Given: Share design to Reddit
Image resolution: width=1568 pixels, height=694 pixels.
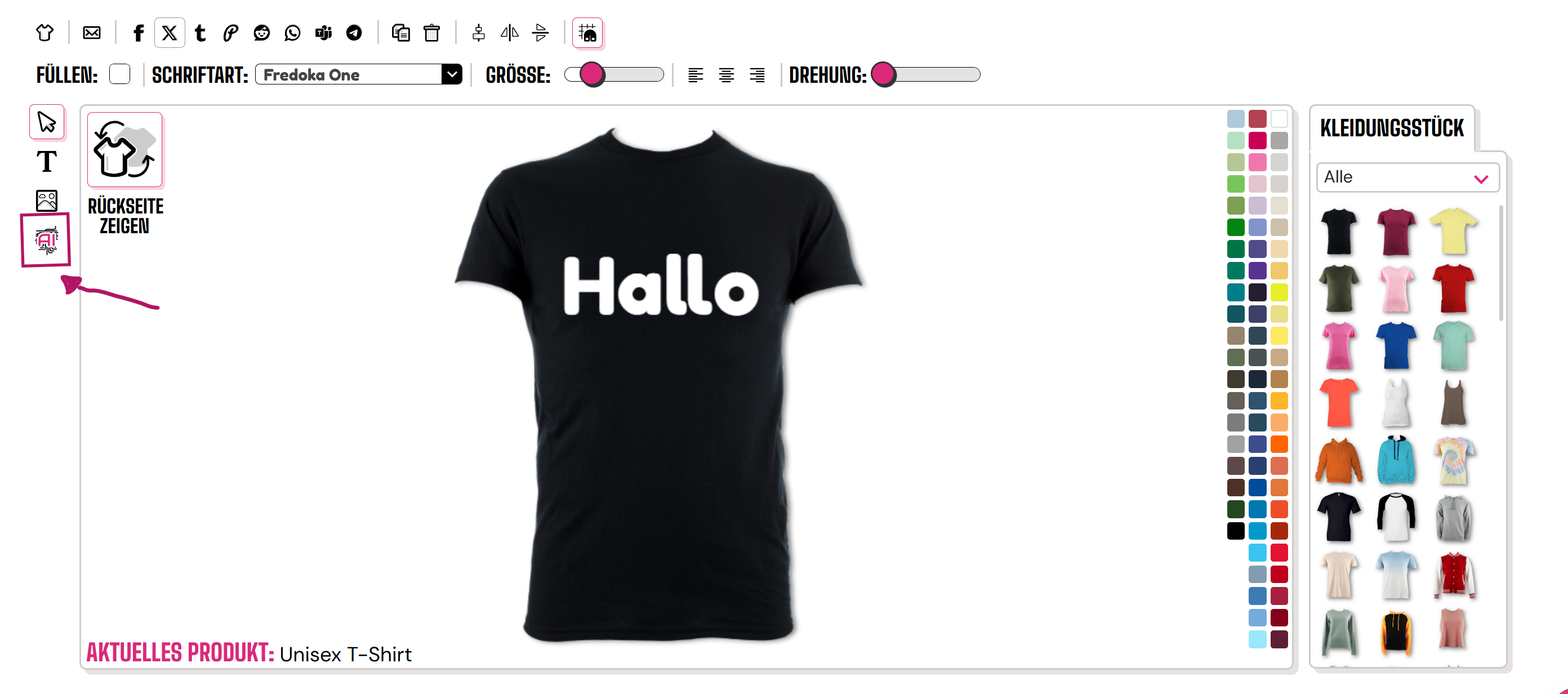Looking at the screenshot, I should [x=262, y=33].
